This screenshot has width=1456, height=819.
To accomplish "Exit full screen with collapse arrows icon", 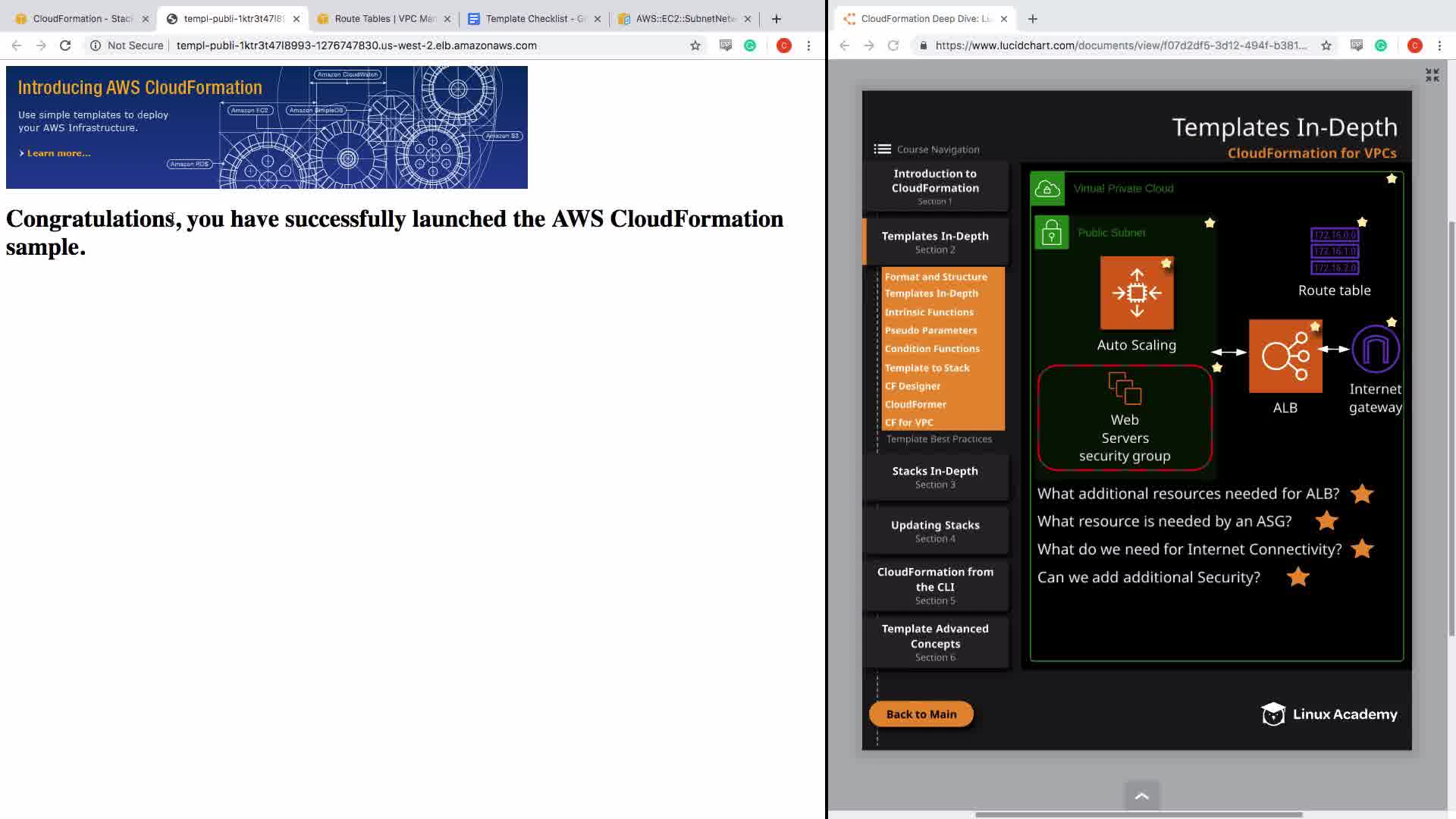I will 1432,75.
